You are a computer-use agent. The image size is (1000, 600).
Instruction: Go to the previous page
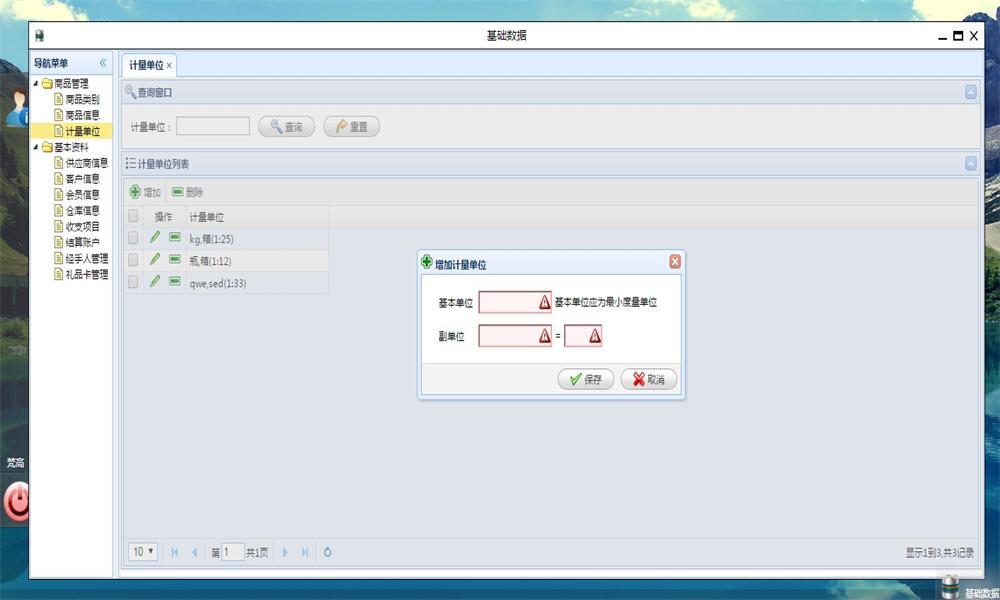(195, 552)
